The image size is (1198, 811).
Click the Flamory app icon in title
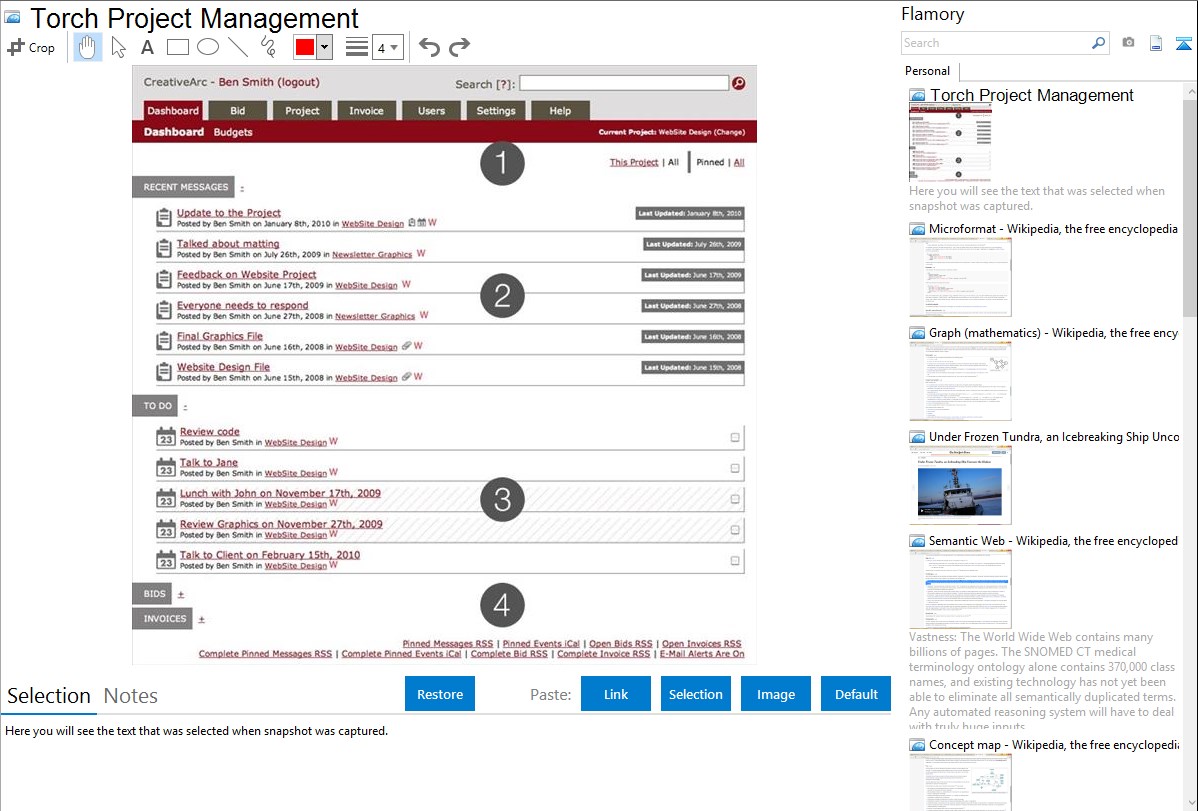point(12,17)
